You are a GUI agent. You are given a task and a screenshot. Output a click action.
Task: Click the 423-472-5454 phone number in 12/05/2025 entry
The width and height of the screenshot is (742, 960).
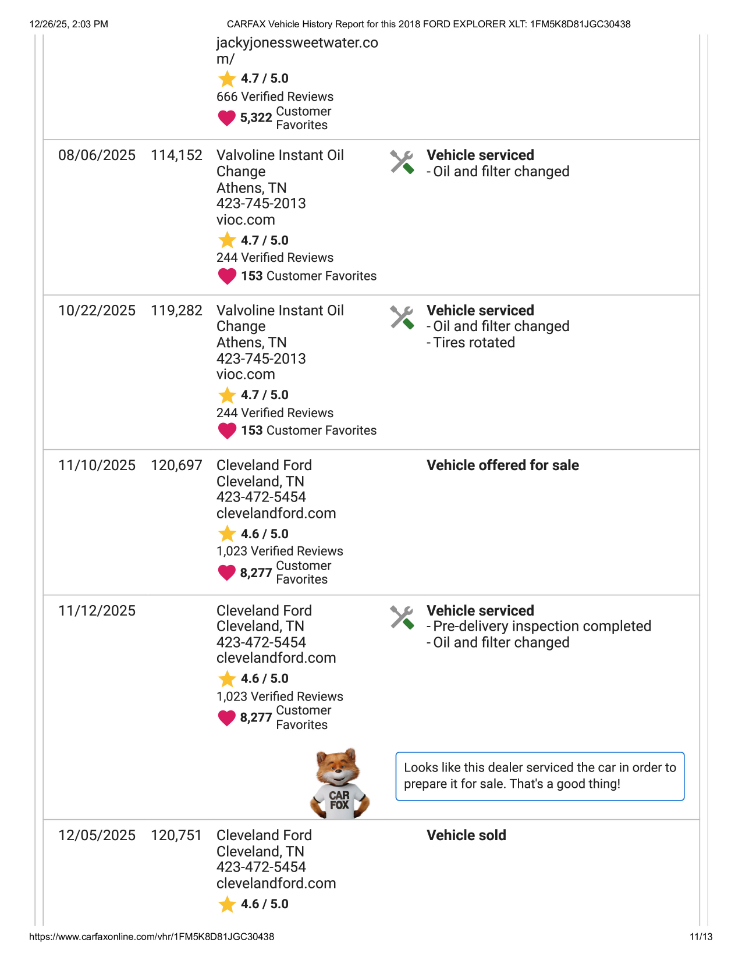[x=261, y=867]
